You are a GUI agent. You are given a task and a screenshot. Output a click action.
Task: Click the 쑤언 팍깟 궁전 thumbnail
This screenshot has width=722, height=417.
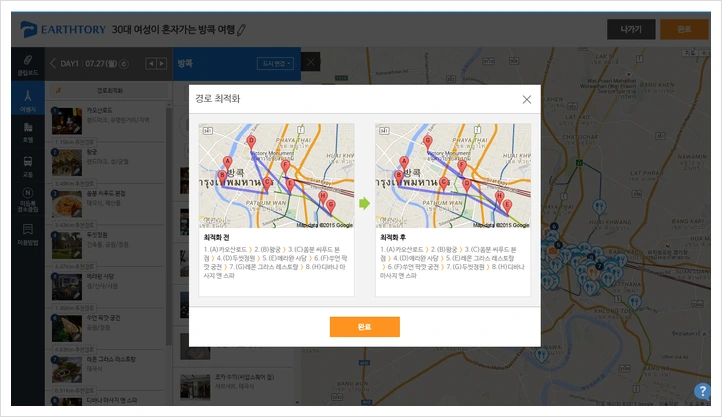67,328
